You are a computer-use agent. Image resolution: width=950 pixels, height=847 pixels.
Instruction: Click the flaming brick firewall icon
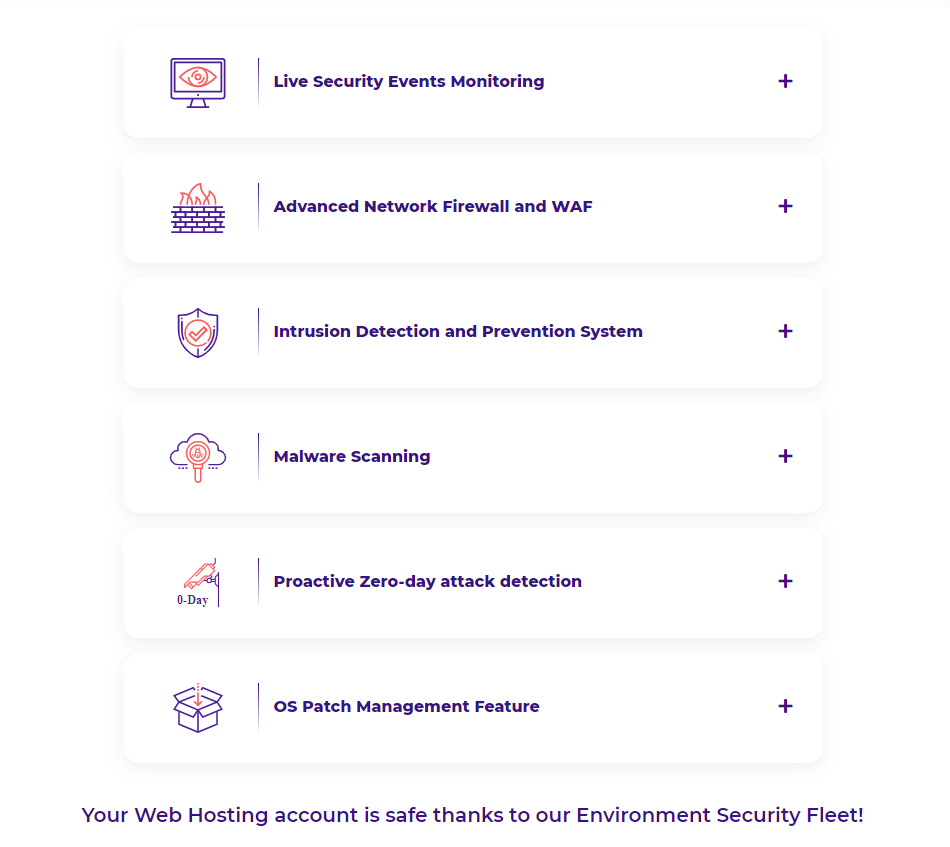pyautogui.click(x=198, y=208)
